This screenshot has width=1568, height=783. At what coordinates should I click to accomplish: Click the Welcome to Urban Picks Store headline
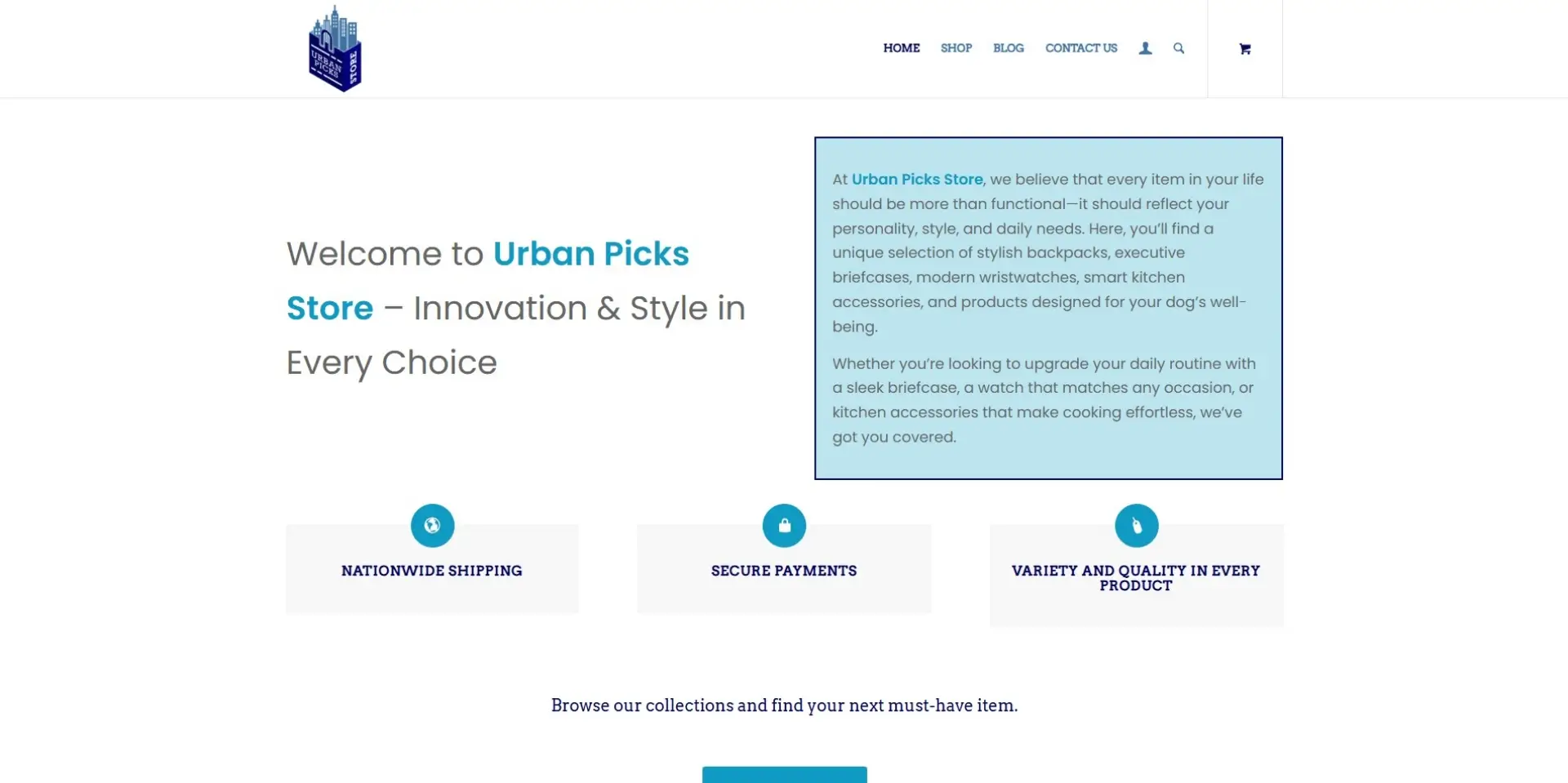(x=514, y=308)
